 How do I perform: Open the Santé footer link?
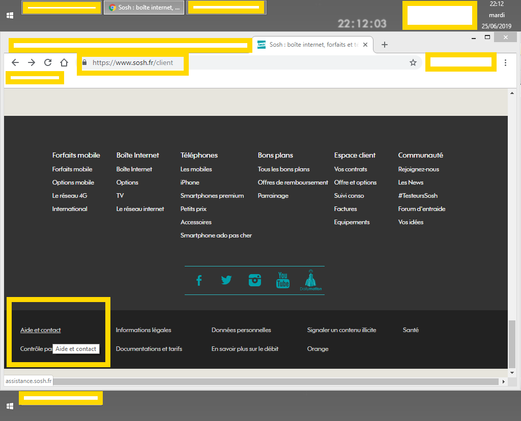tap(411, 330)
